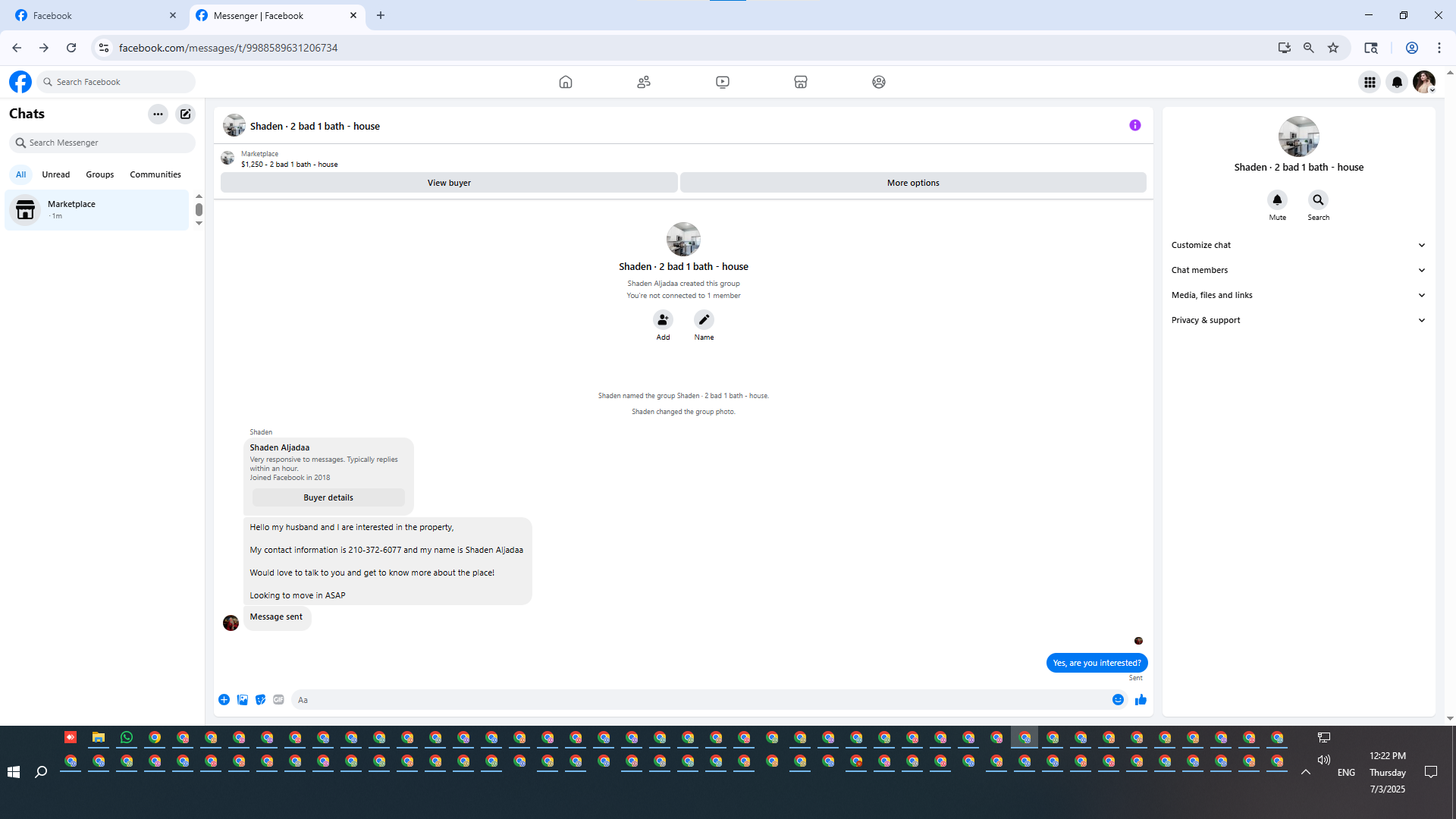The height and width of the screenshot is (819, 1456).
Task: Open the sticker chooser icon
Action: click(x=260, y=700)
